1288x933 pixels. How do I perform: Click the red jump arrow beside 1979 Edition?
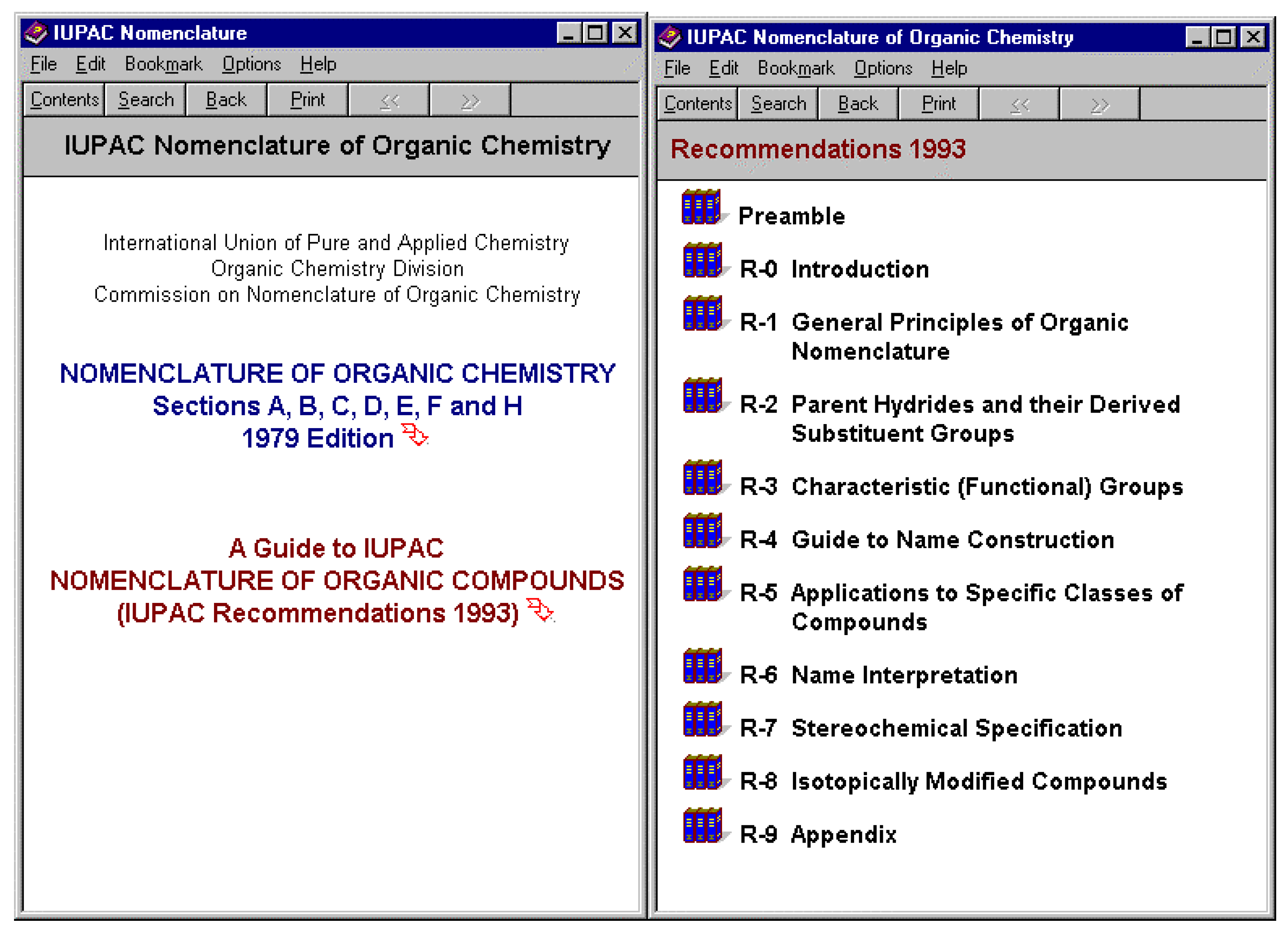click(415, 436)
